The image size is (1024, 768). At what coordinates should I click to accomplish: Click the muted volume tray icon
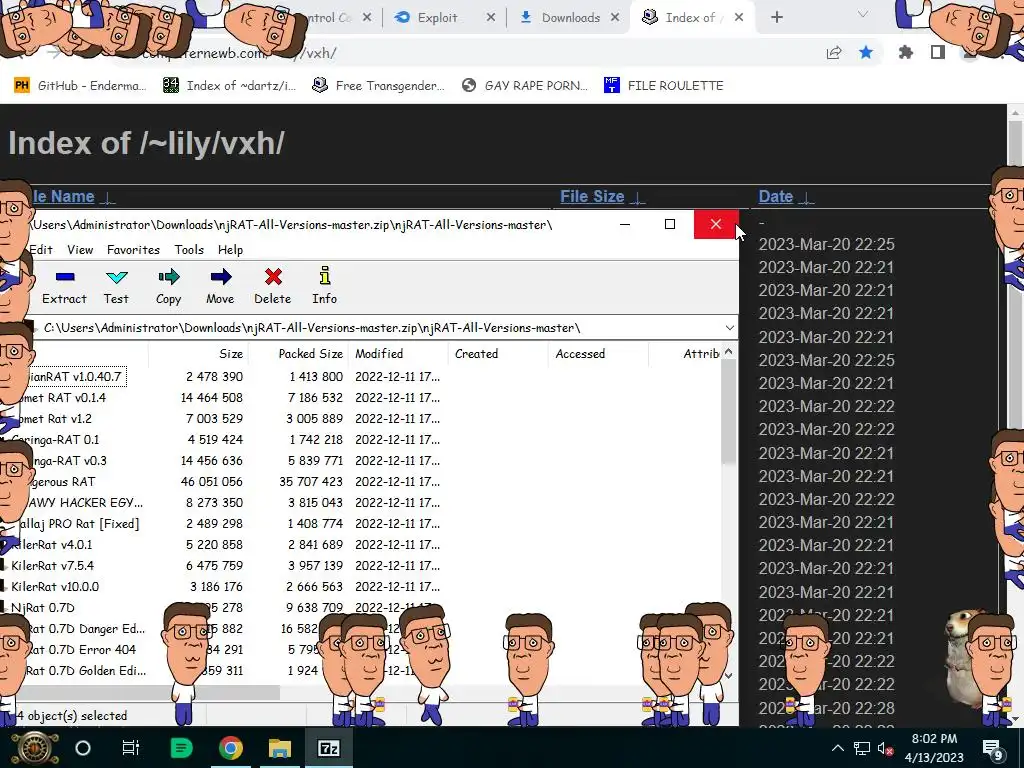[x=886, y=748]
